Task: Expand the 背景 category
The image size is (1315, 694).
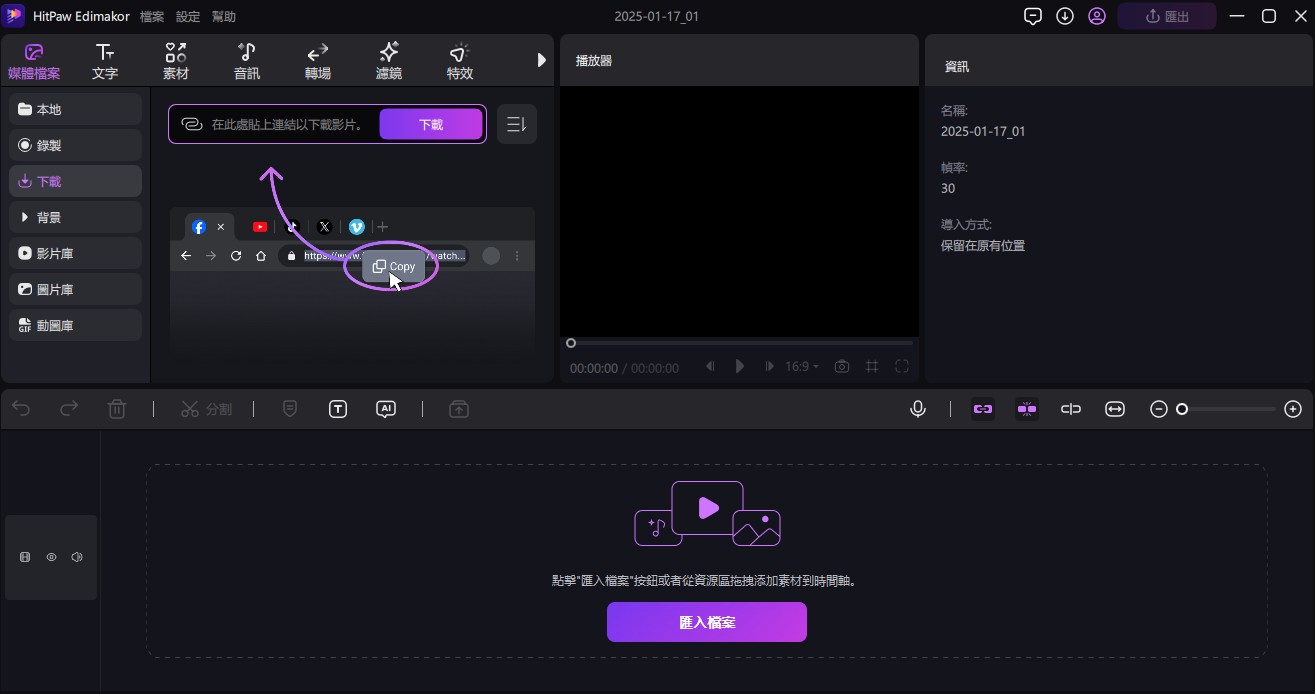Action: pos(76,217)
